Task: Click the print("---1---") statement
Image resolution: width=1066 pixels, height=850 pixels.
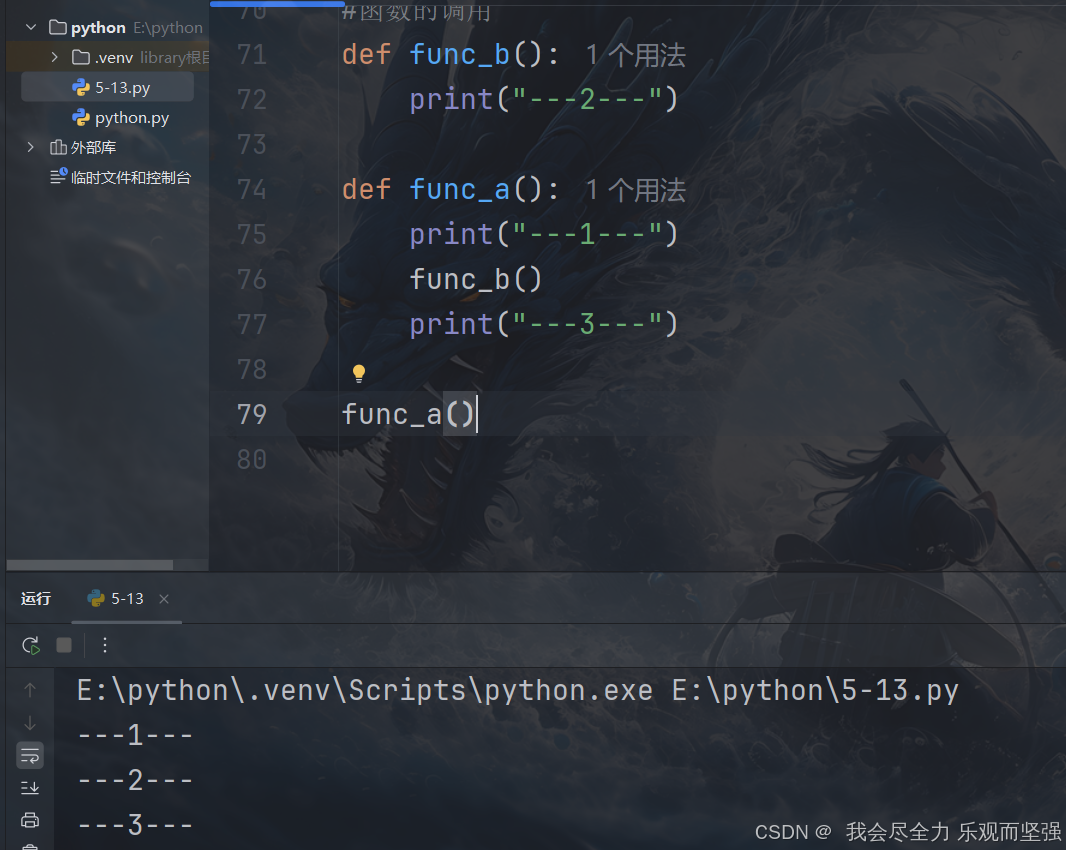Action: [x=543, y=234]
